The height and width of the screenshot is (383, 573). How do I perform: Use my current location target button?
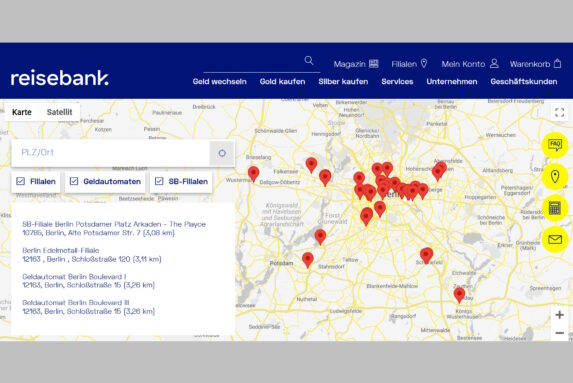222,153
